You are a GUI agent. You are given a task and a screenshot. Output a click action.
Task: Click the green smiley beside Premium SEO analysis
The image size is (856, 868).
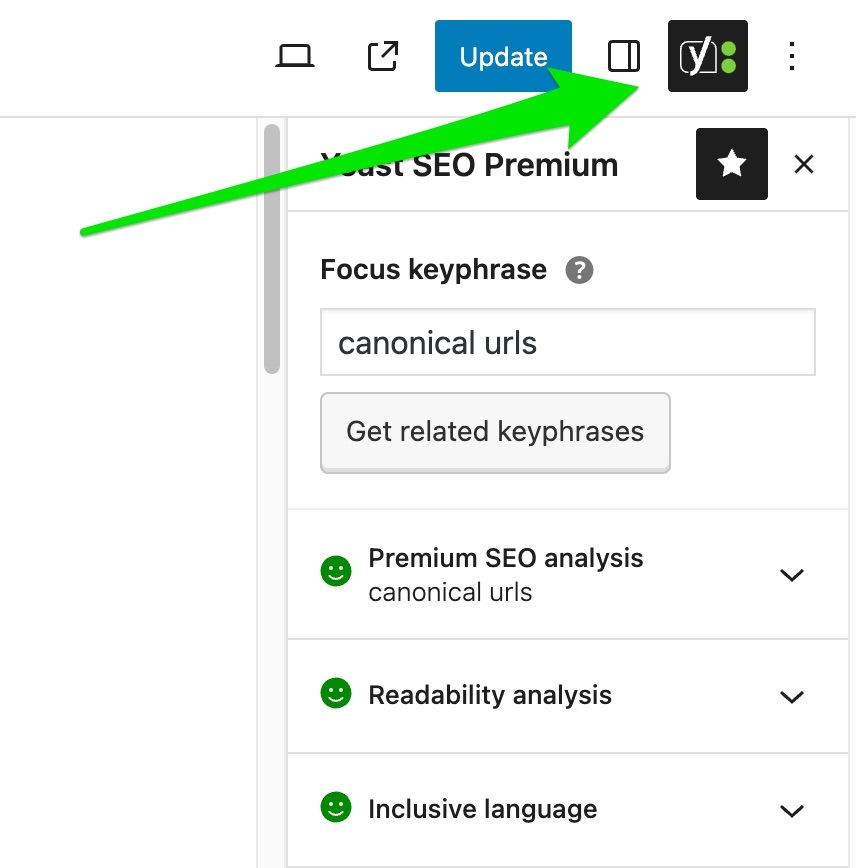pyautogui.click(x=335, y=570)
